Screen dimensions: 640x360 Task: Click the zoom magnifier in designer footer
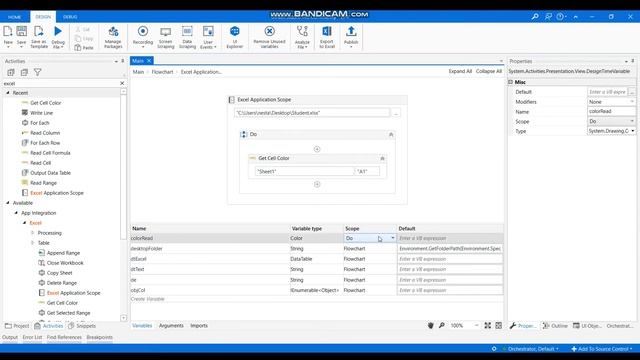coord(442,325)
